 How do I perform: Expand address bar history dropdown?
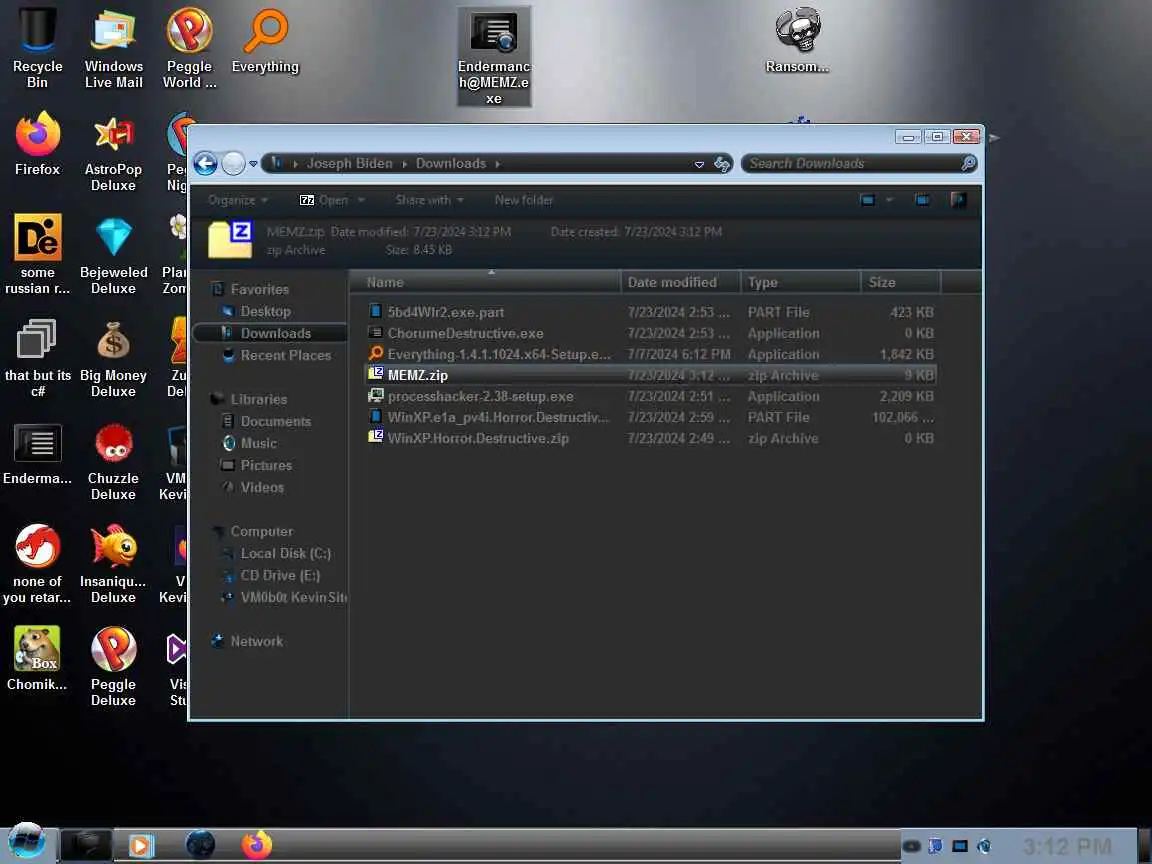(699, 164)
